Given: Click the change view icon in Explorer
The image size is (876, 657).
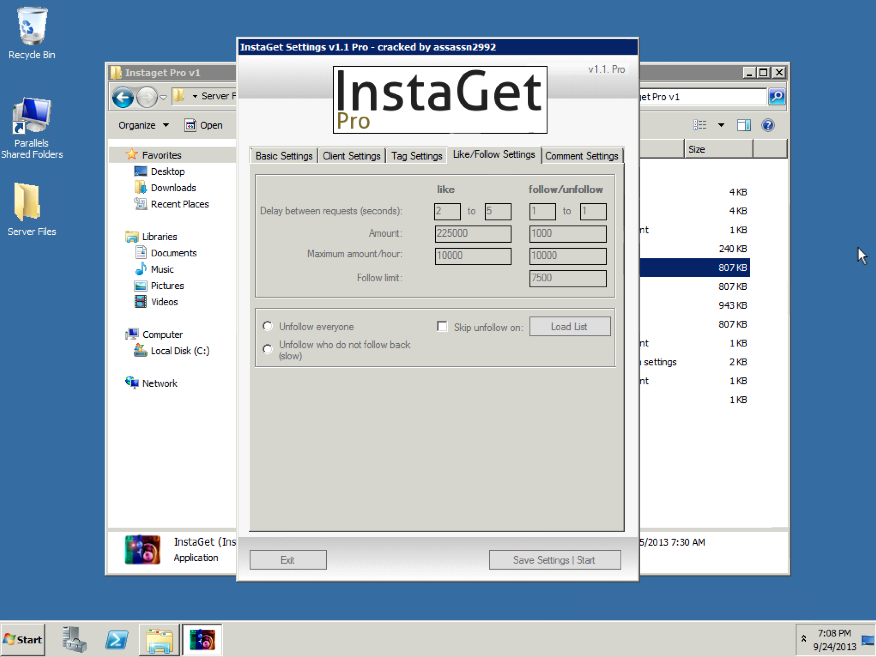Looking at the screenshot, I should [x=699, y=125].
